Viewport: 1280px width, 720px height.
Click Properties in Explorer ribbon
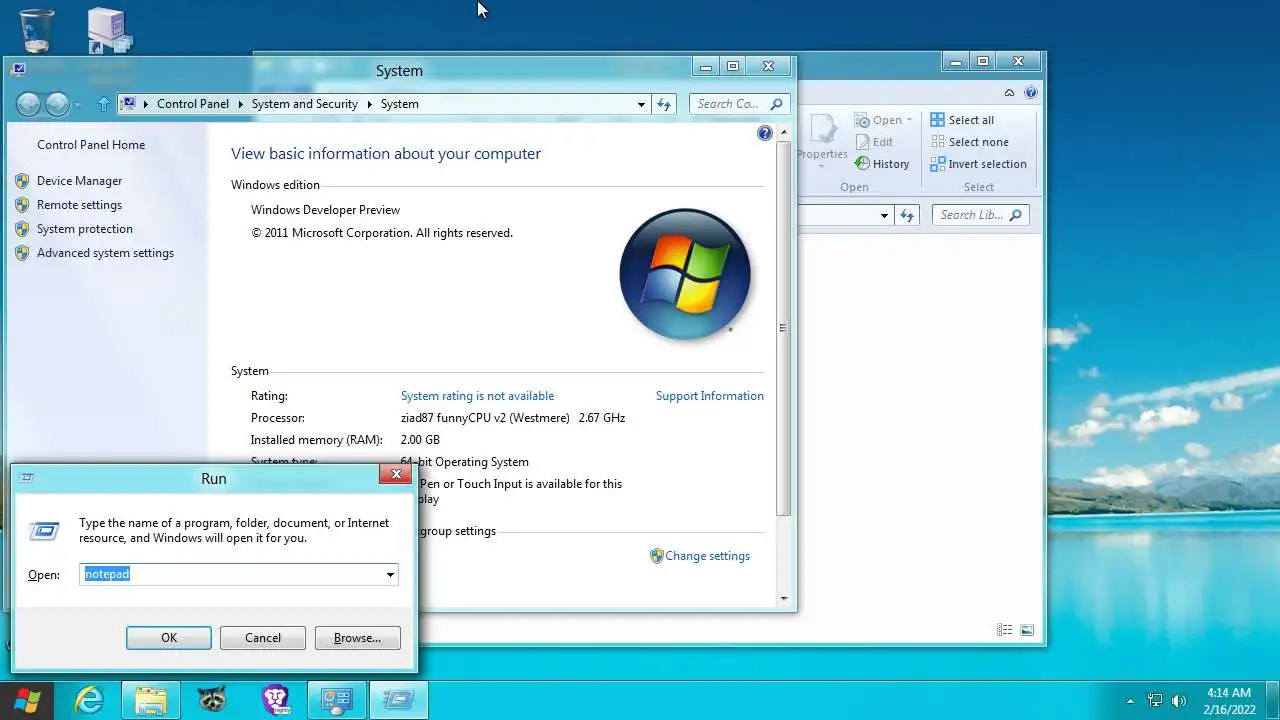(822, 140)
